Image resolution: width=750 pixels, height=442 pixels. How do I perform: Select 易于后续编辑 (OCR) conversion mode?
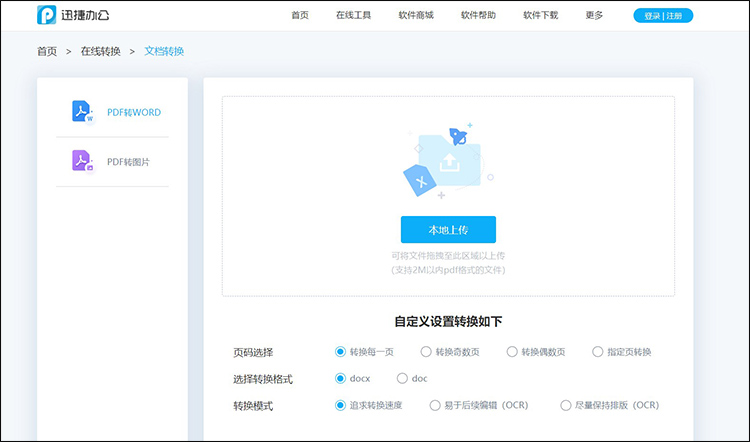(479, 405)
